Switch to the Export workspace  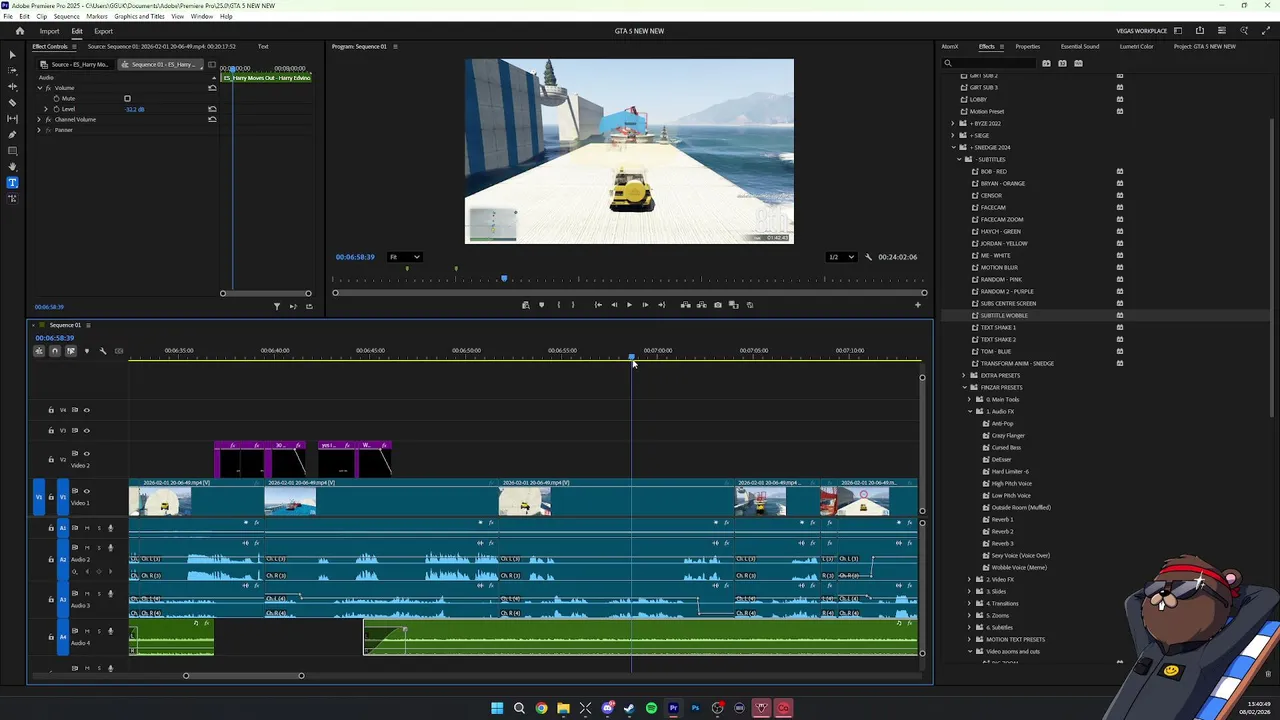[x=103, y=31]
